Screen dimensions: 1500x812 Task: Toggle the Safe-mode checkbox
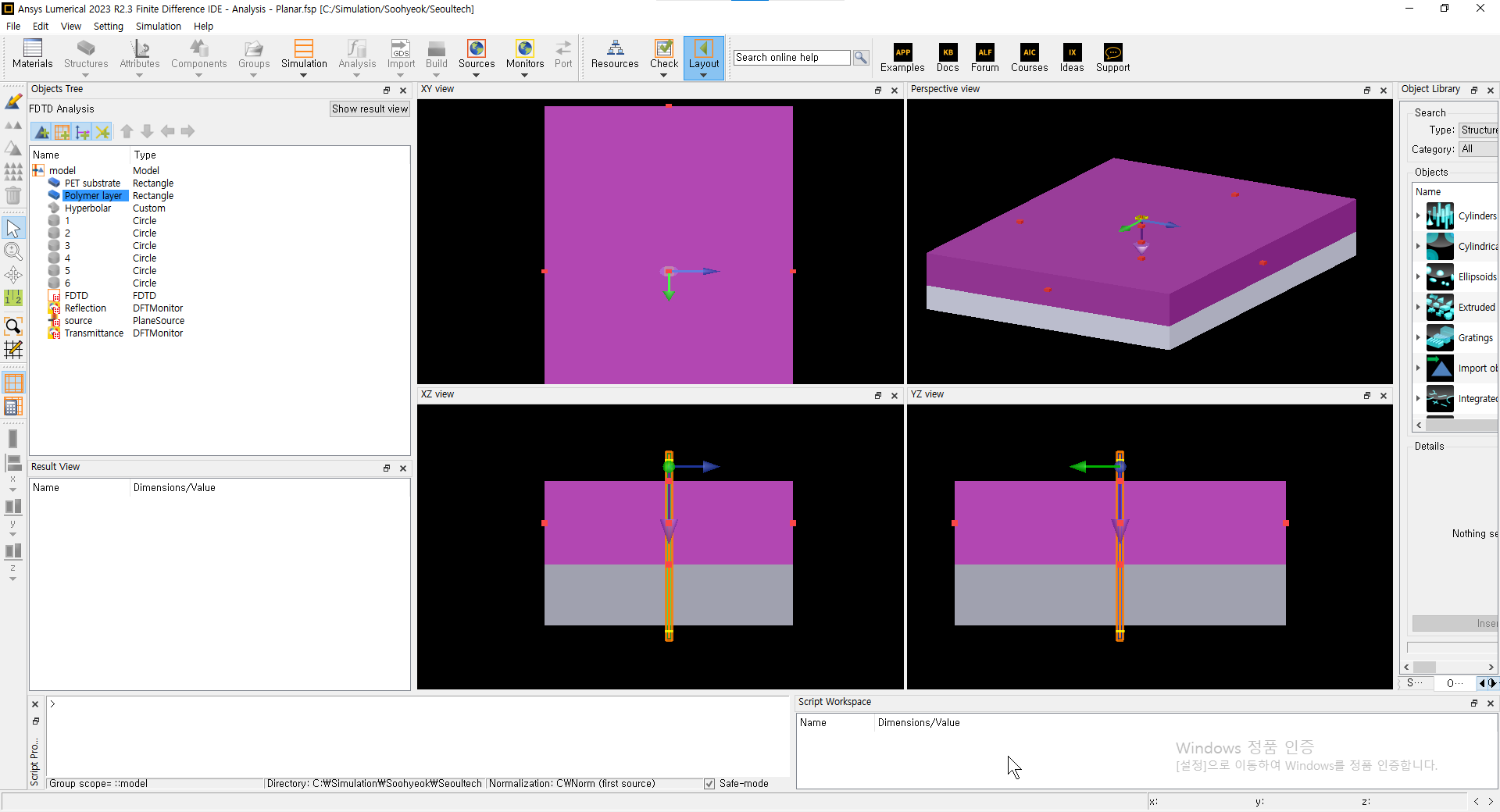[709, 784]
